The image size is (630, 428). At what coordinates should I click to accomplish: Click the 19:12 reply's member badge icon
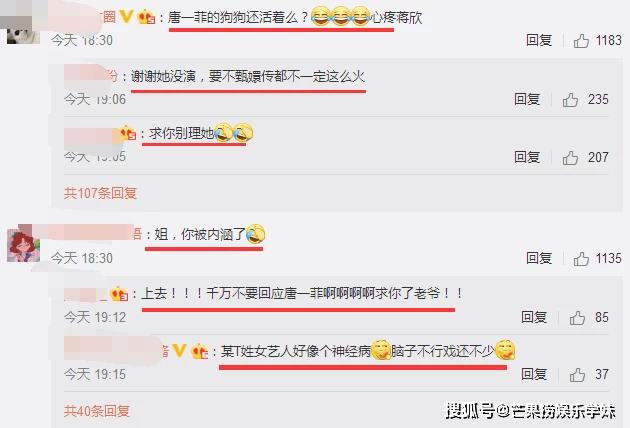point(119,294)
